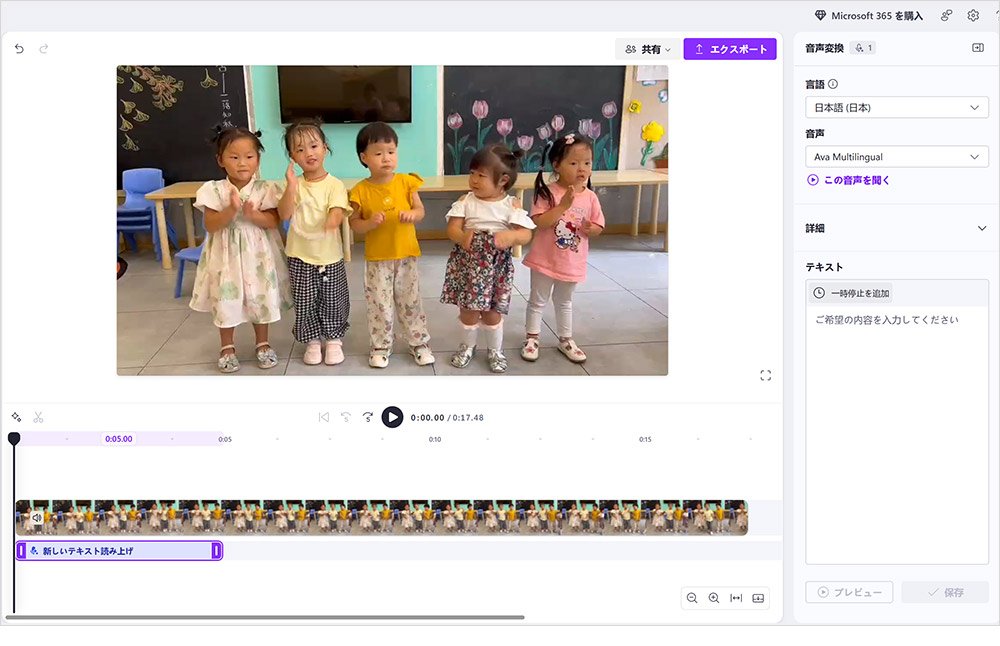Fit timeline to screen width
This screenshot has height=646, width=1000.
pos(736,597)
